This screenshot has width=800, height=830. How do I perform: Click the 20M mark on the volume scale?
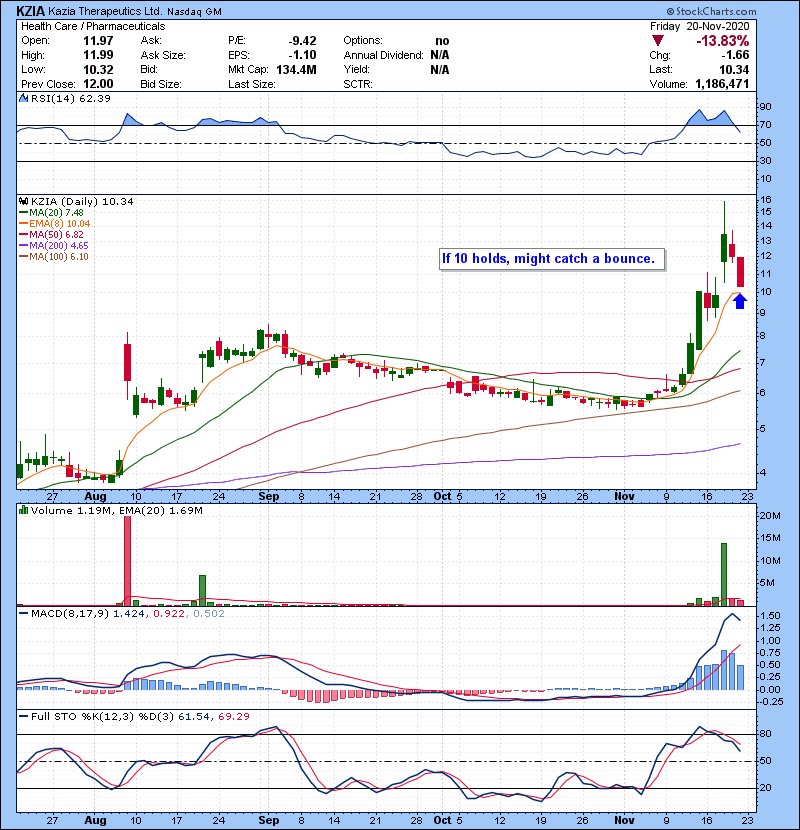click(770, 516)
